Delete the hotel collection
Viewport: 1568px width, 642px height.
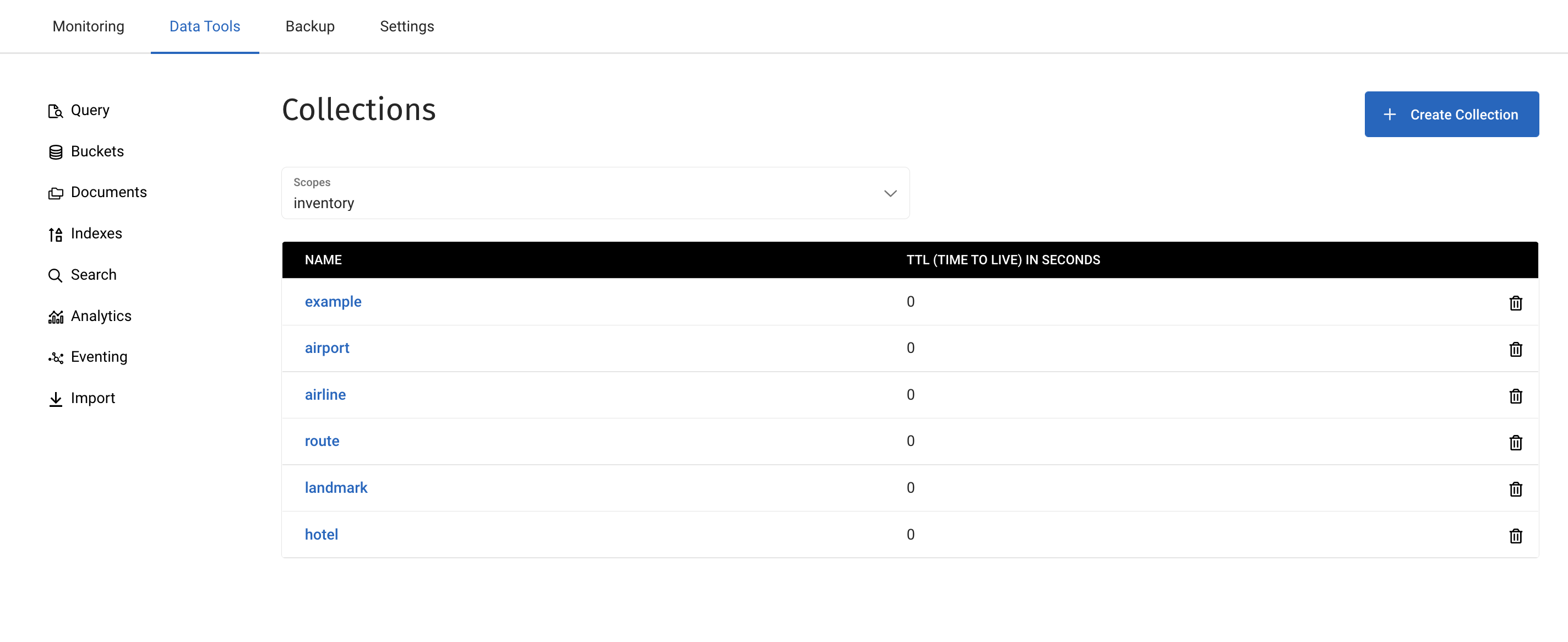1516,535
